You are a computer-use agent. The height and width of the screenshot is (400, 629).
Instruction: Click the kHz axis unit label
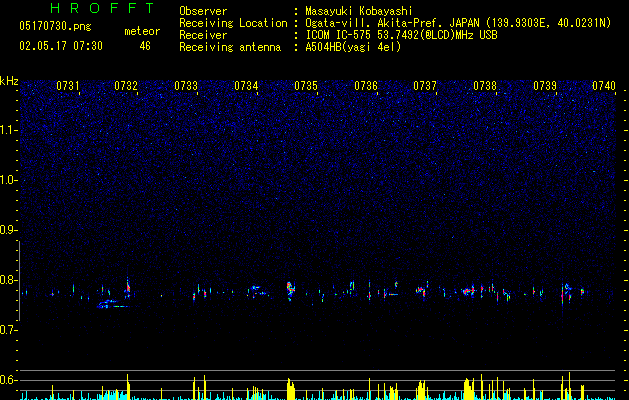coord(9,81)
